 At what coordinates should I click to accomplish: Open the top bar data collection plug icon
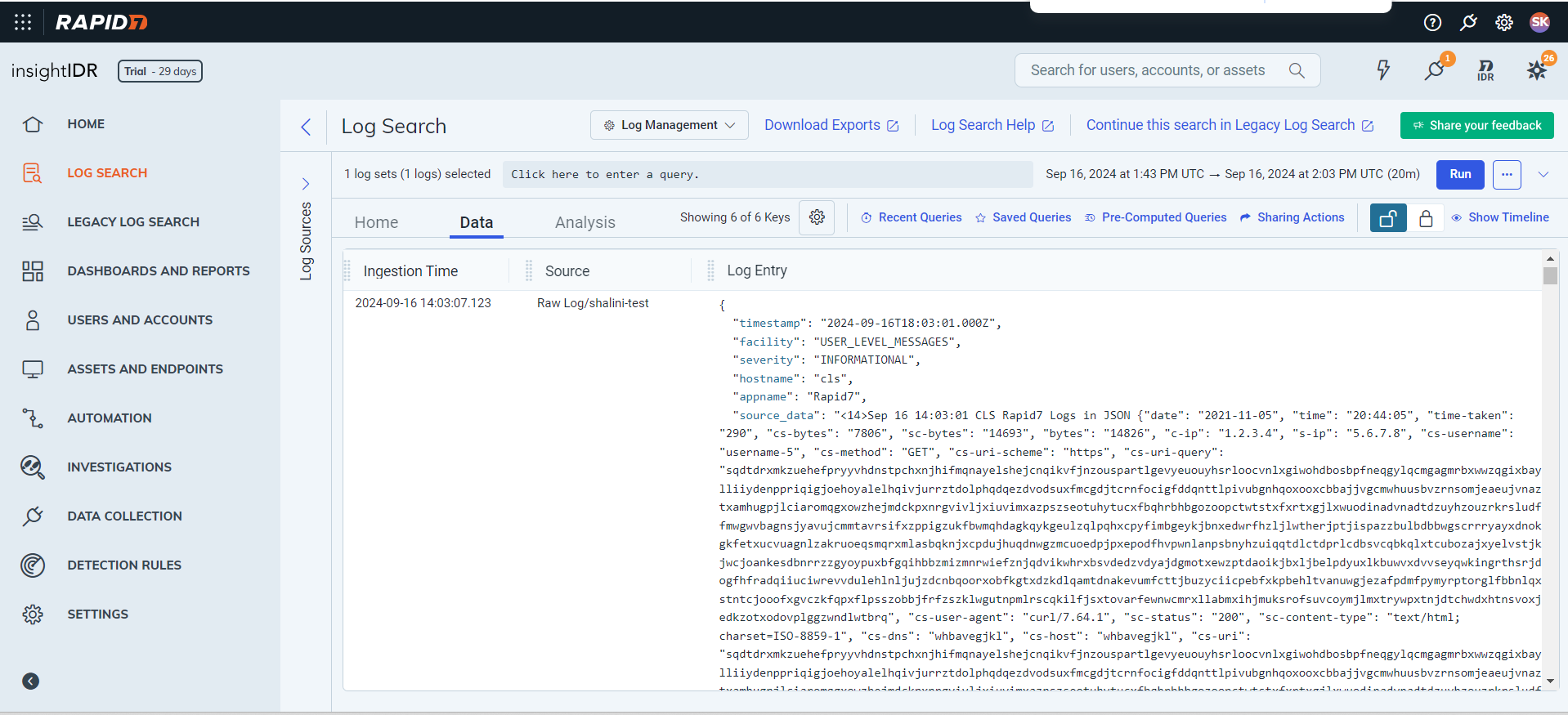pyautogui.click(x=1468, y=22)
